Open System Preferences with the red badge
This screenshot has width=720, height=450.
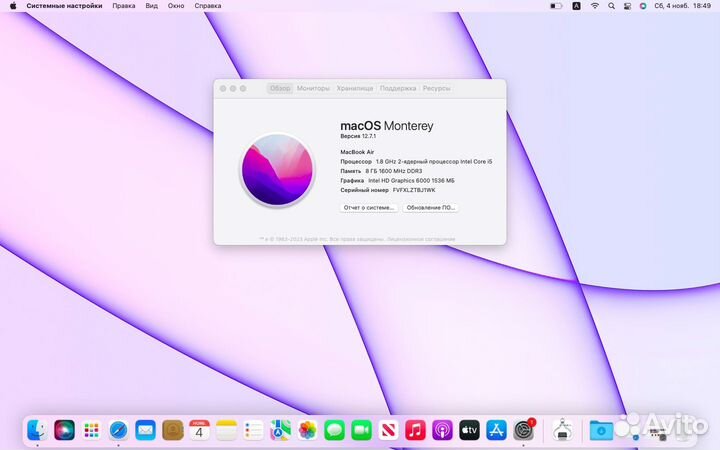pos(523,430)
